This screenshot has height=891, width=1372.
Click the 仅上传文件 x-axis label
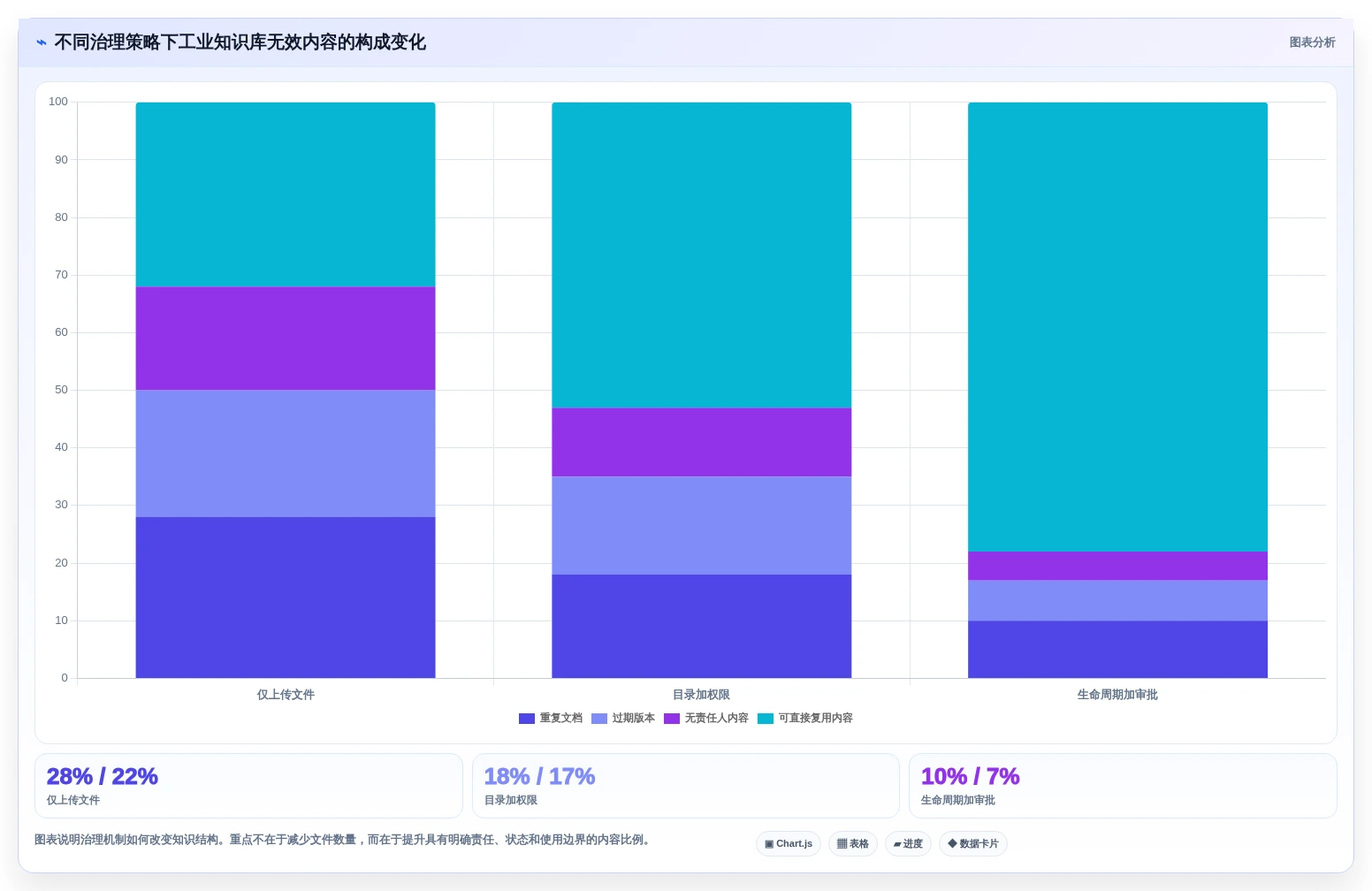point(286,695)
